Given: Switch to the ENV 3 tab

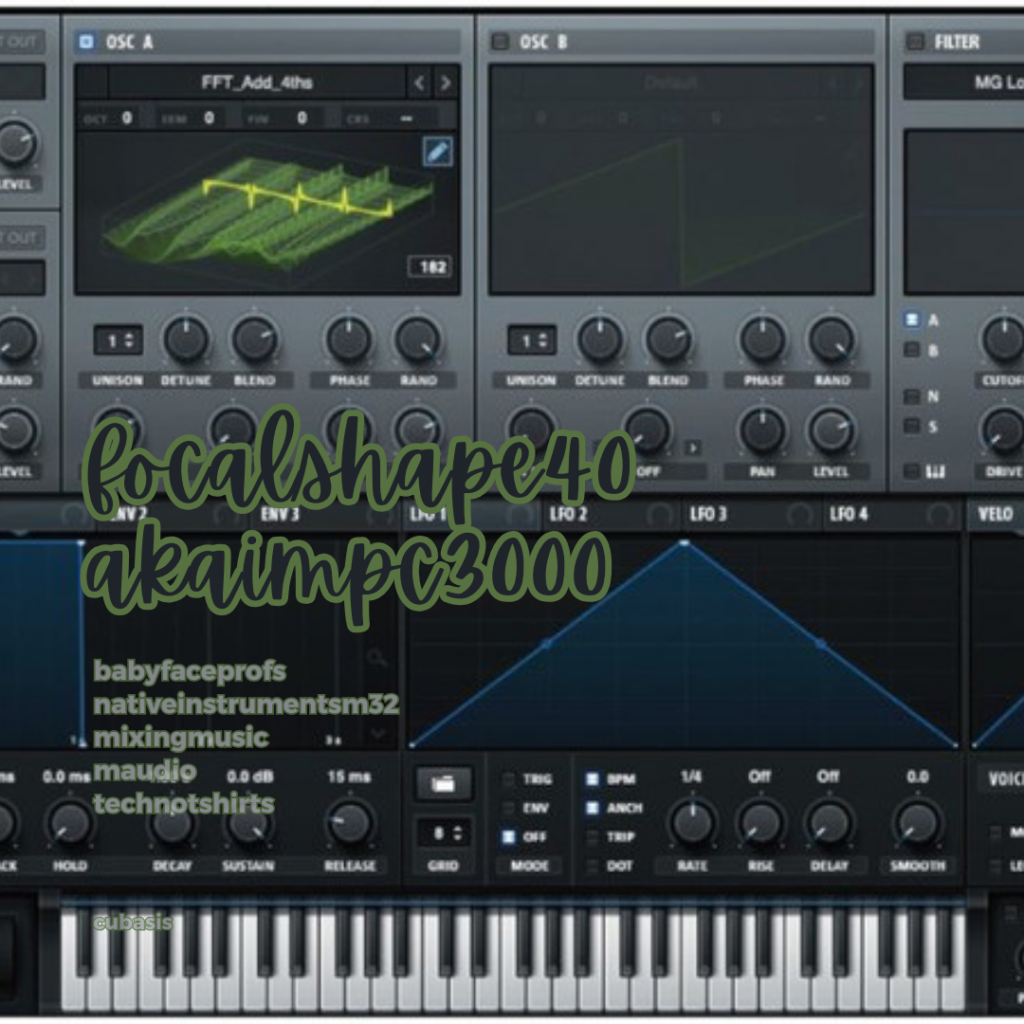Looking at the screenshot, I should click(280, 515).
